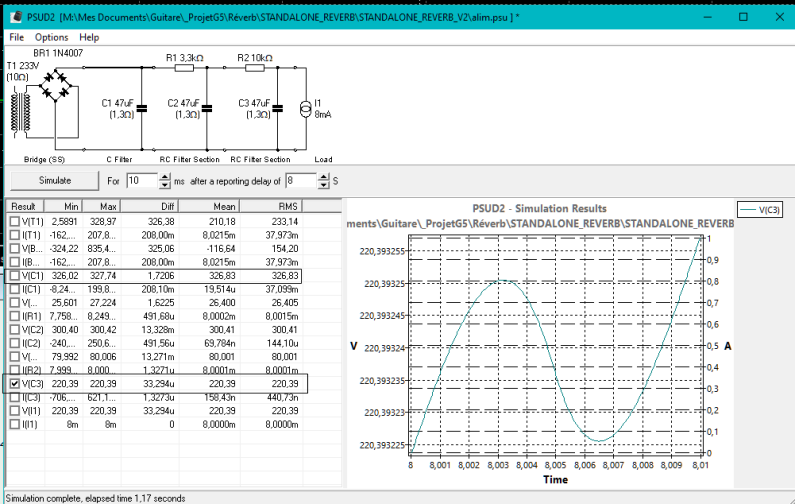Select the I1 8mA current load symbol
795x504 pixels.
pyautogui.click(x=306, y=108)
